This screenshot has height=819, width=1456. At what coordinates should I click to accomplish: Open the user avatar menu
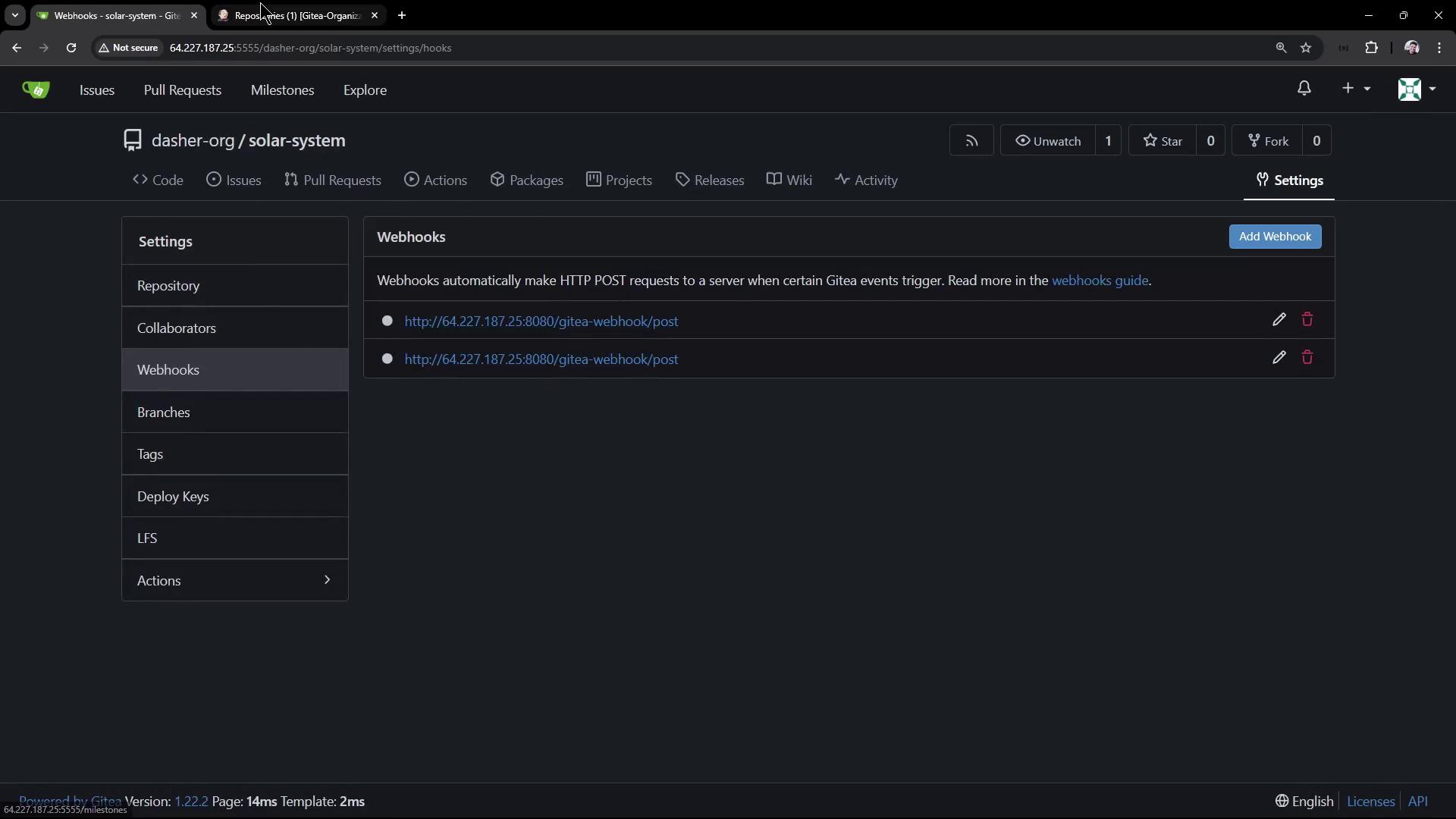click(1416, 89)
